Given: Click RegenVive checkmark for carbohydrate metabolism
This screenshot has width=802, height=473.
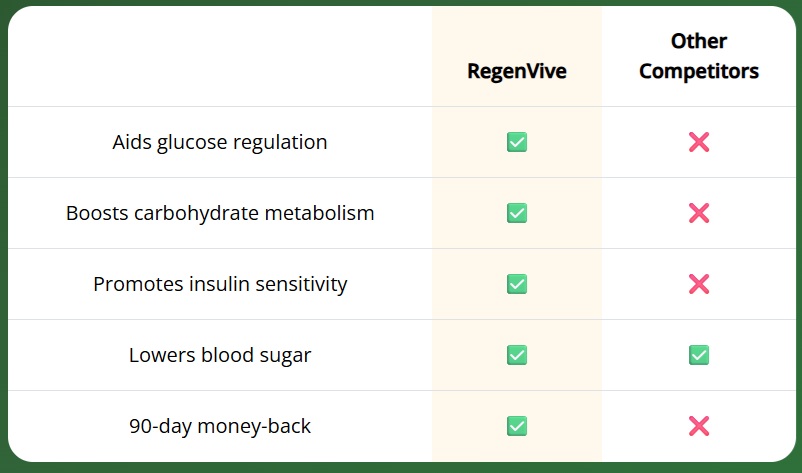Looking at the screenshot, I should click(x=517, y=213).
